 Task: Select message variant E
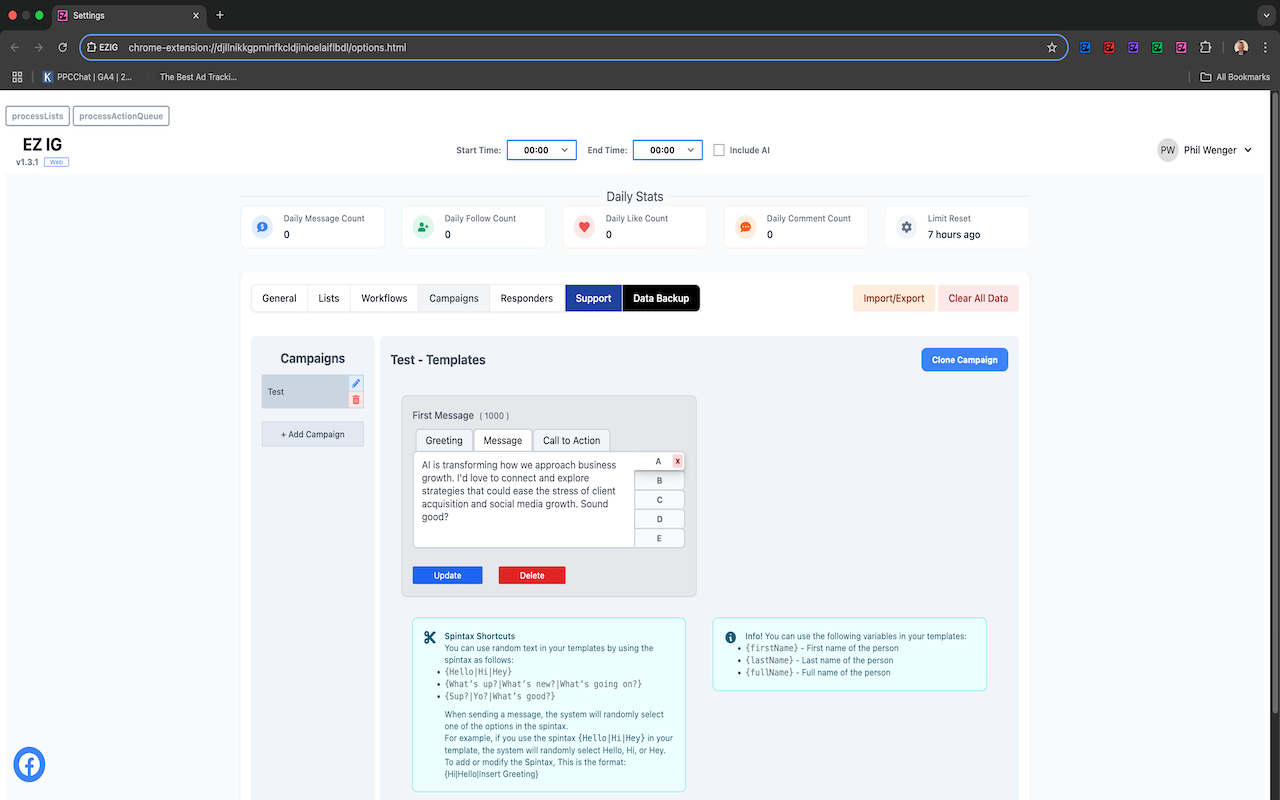pyautogui.click(x=659, y=538)
